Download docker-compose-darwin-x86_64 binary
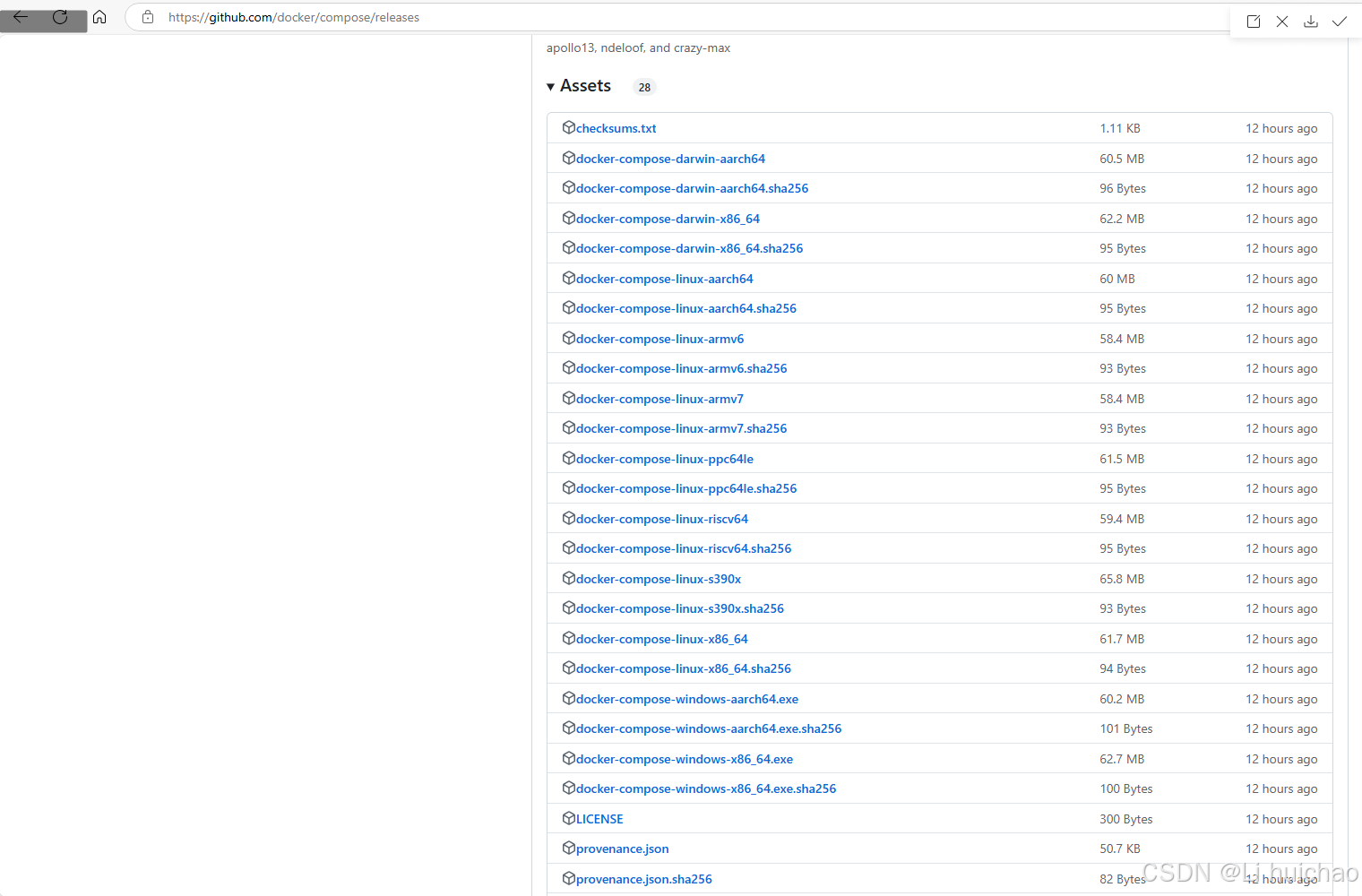 click(x=668, y=219)
